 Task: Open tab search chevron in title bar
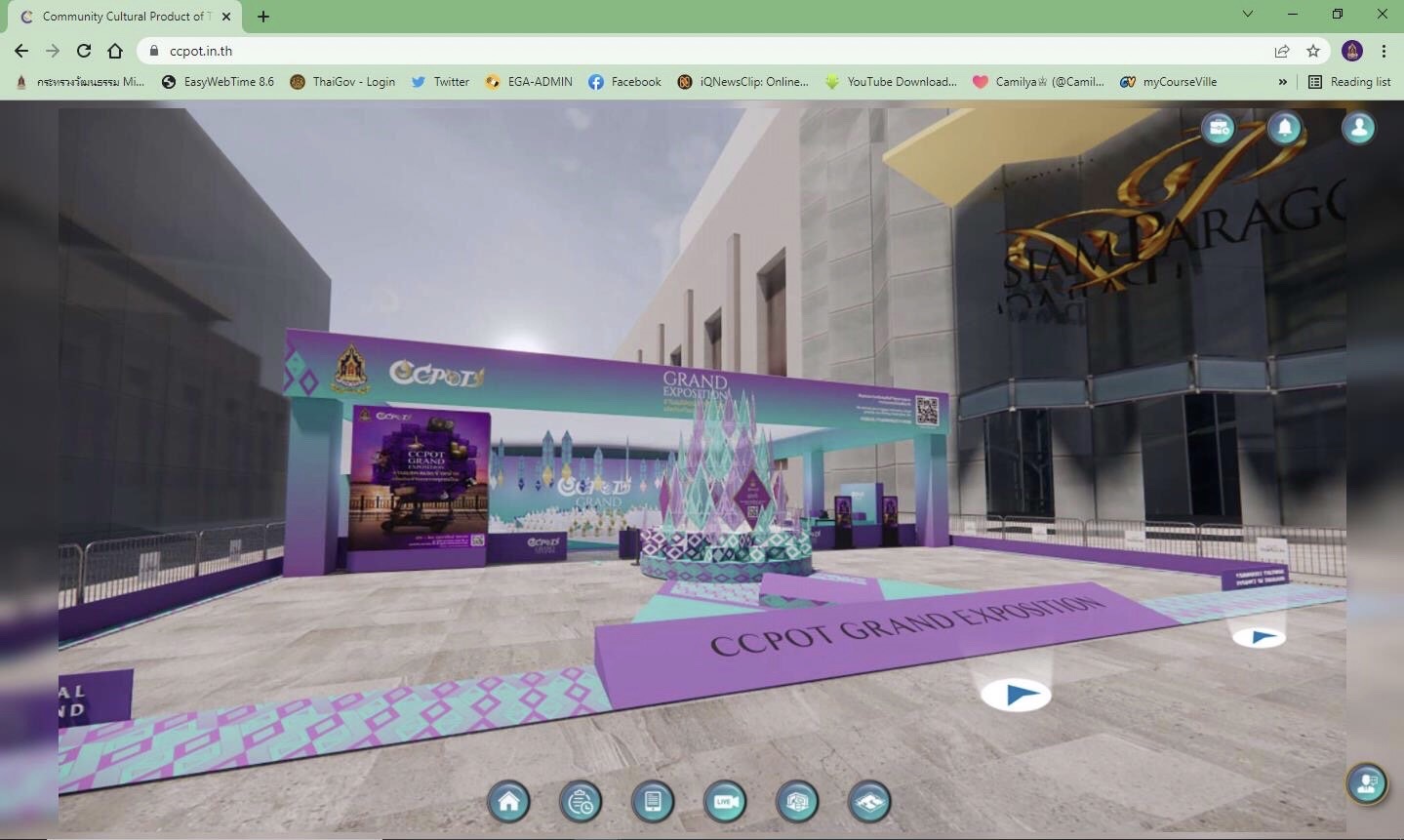[1248, 14]
